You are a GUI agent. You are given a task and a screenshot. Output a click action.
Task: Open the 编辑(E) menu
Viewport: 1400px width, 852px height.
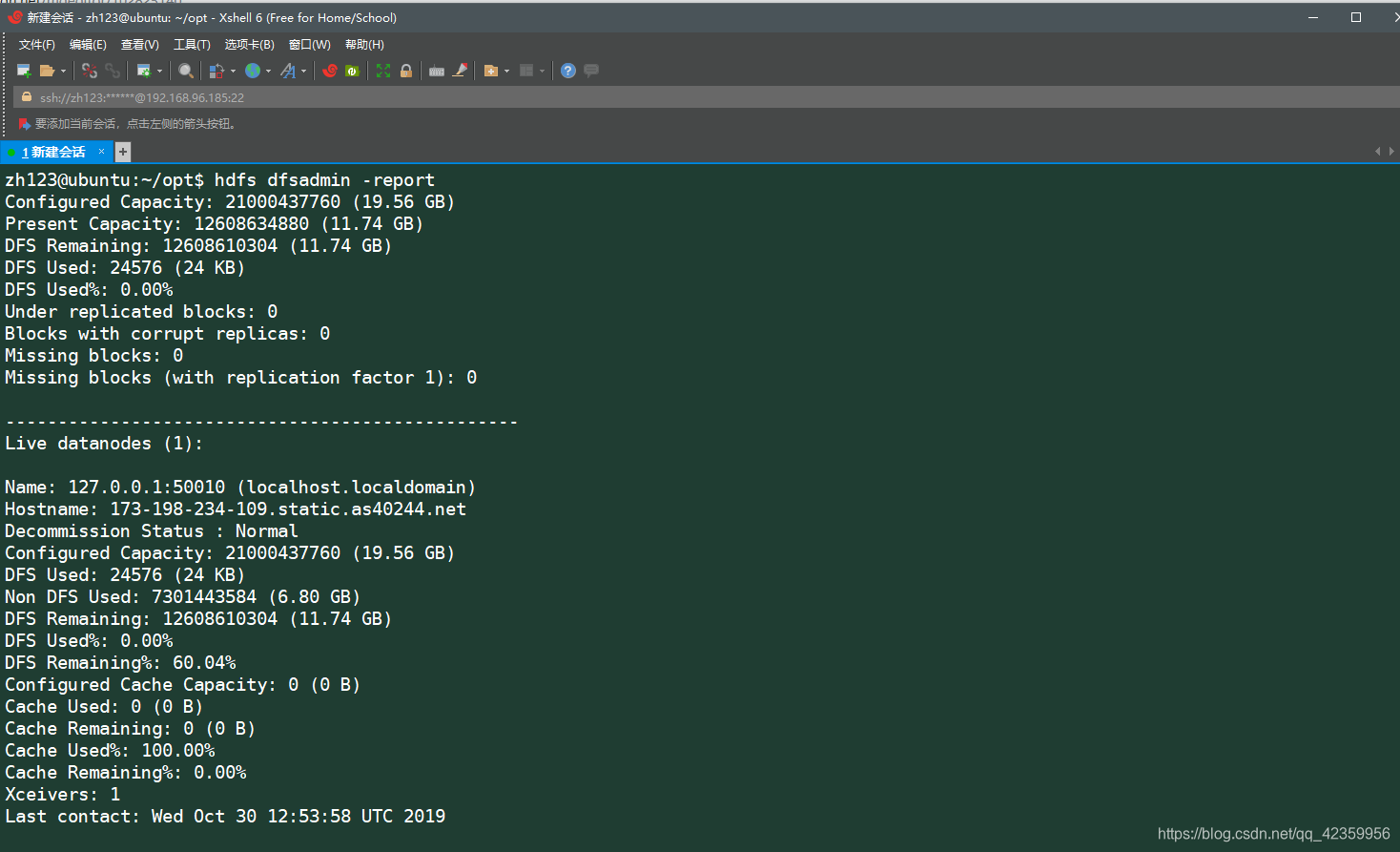pyautogui.click(x=88, y=45)
